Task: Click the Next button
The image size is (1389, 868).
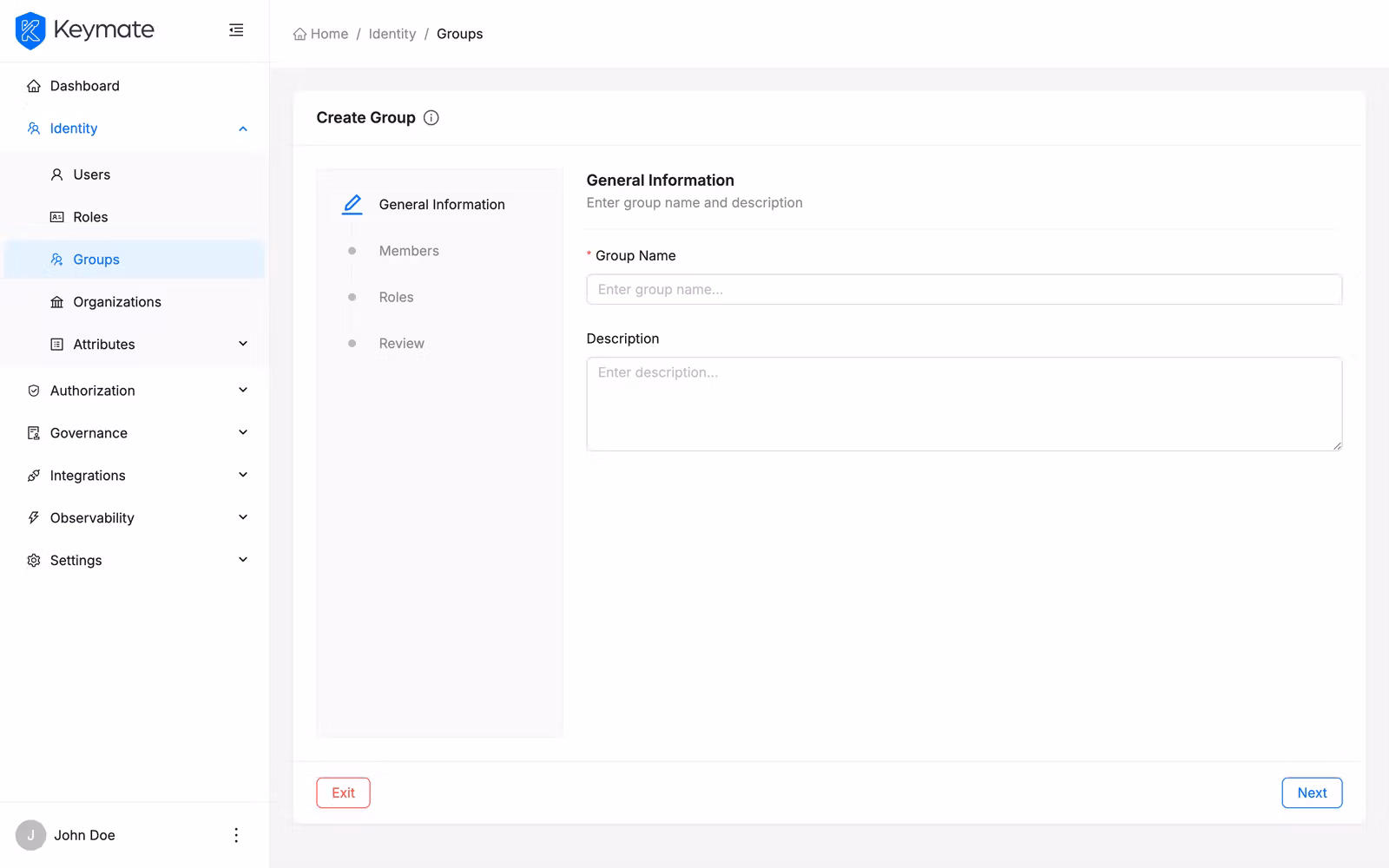Action: coord(1312,792)
